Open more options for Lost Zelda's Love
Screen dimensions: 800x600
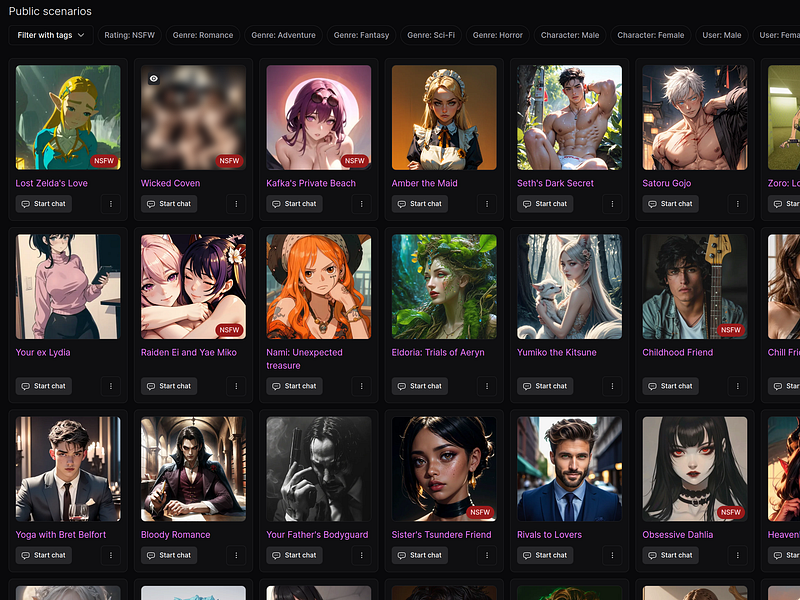[111, 204]
